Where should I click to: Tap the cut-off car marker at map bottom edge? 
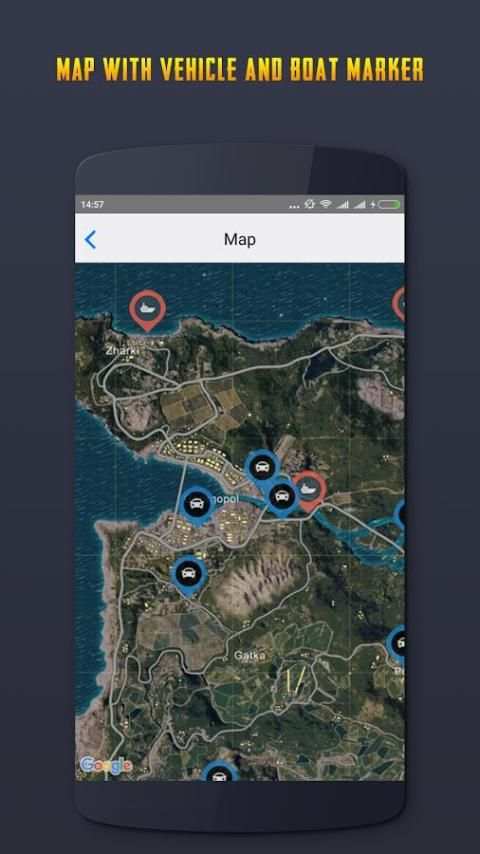point(220,771)
